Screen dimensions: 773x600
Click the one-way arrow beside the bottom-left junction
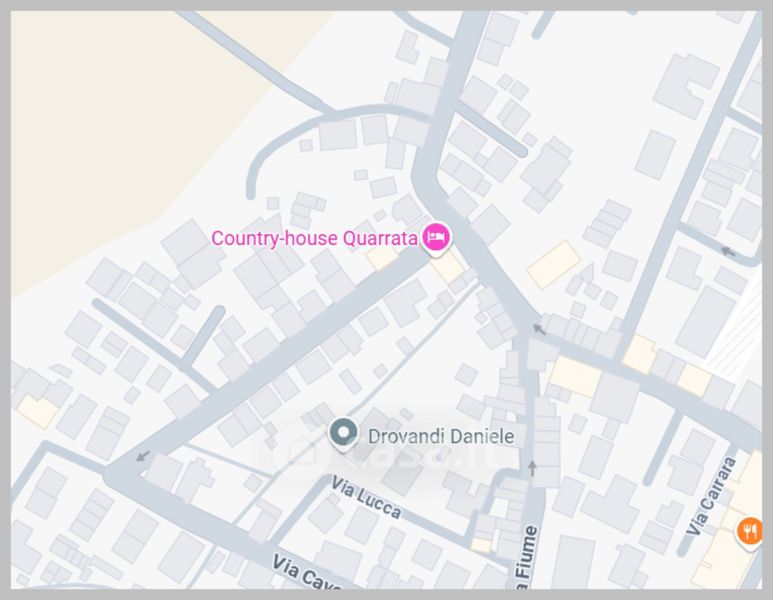(x=143, y=456)
